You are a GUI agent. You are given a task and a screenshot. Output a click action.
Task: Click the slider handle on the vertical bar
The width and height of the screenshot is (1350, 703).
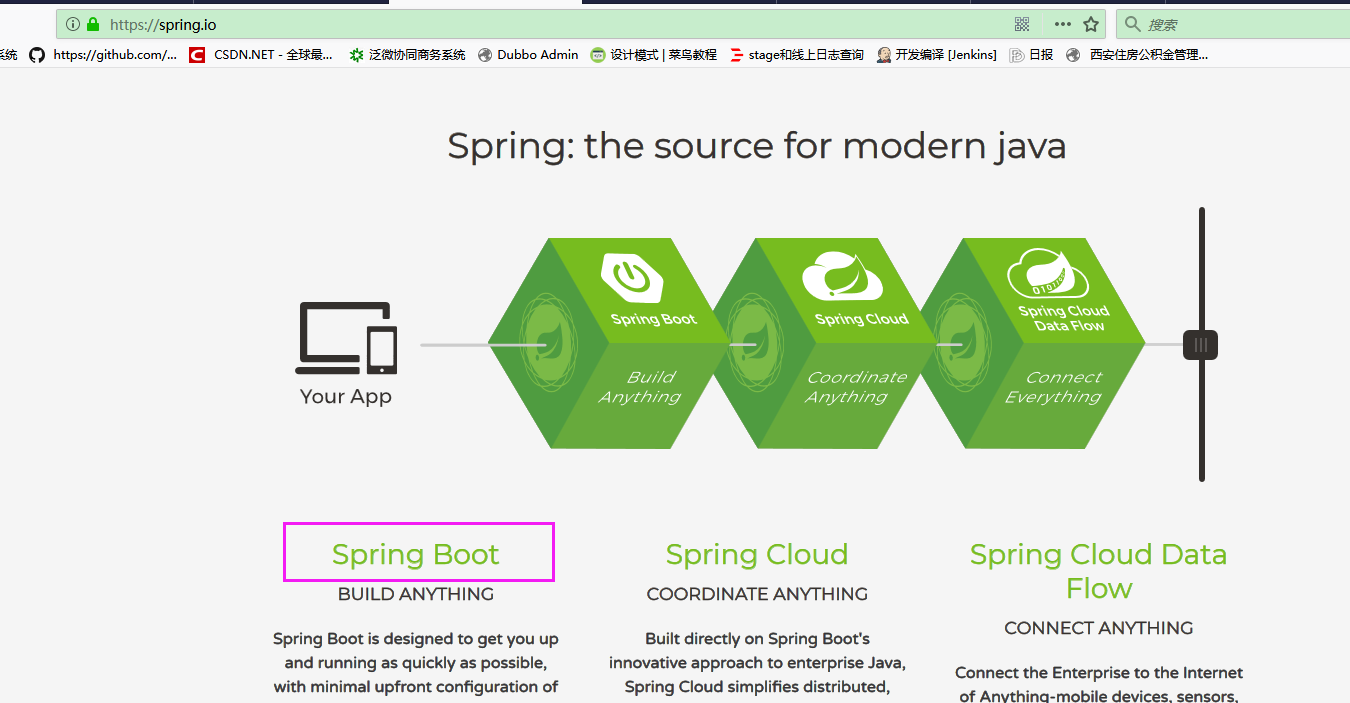click(1200, 345)
